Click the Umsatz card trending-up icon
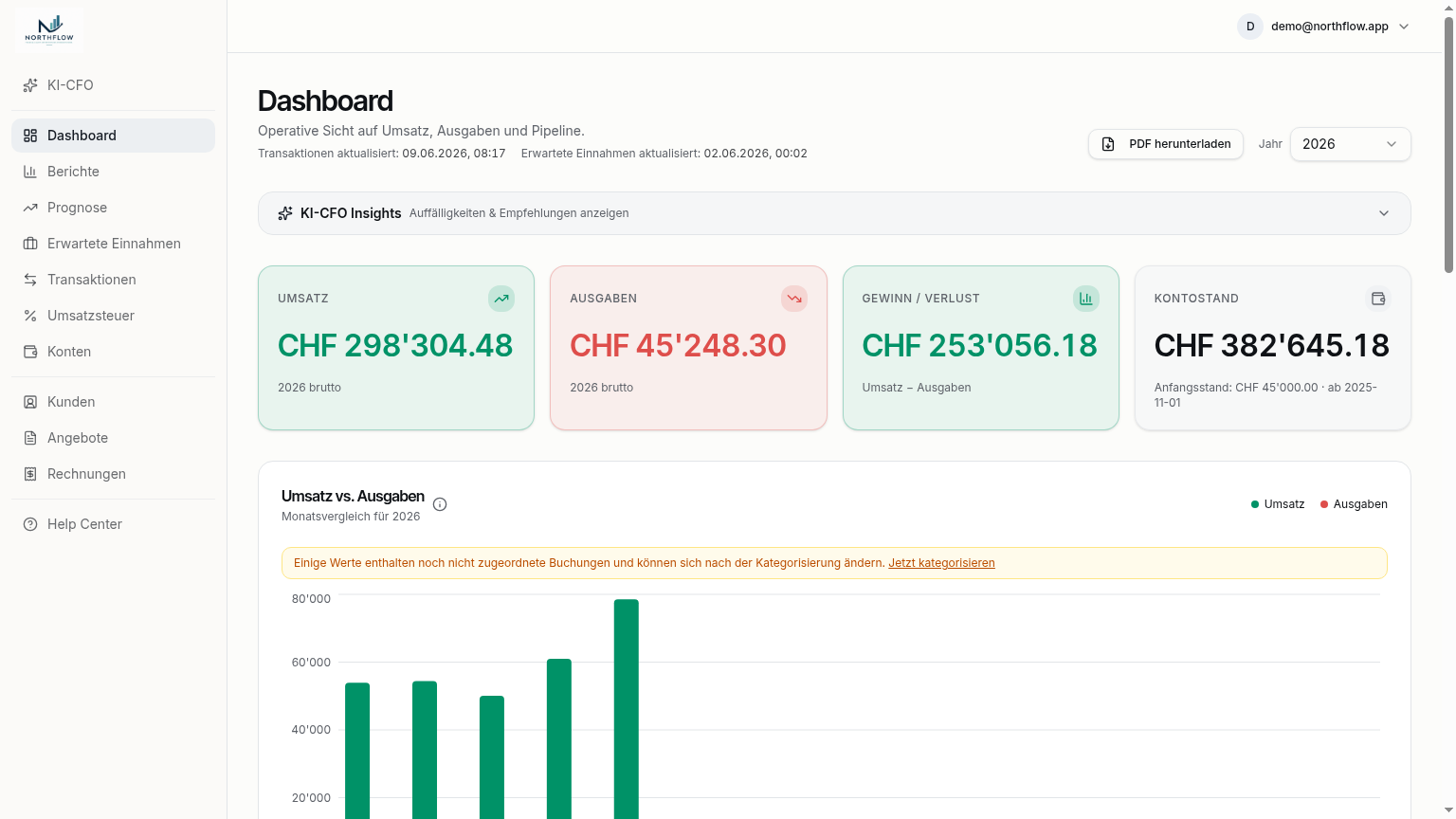The height and width of the screenshot is (819, 1456). pos(501,299)
